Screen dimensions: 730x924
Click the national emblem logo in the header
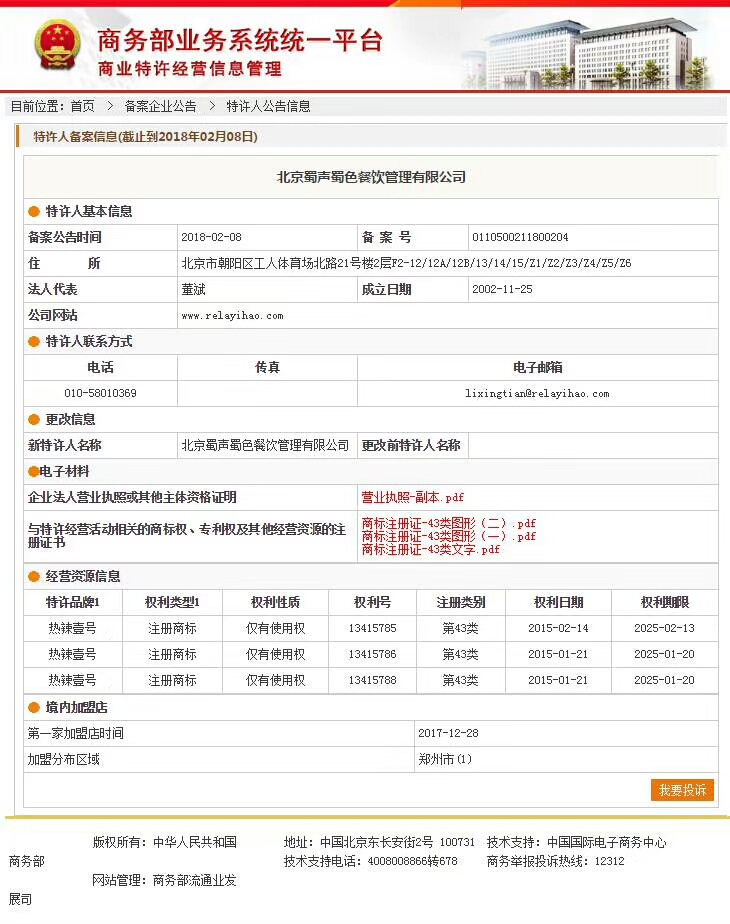click(57, 45)
